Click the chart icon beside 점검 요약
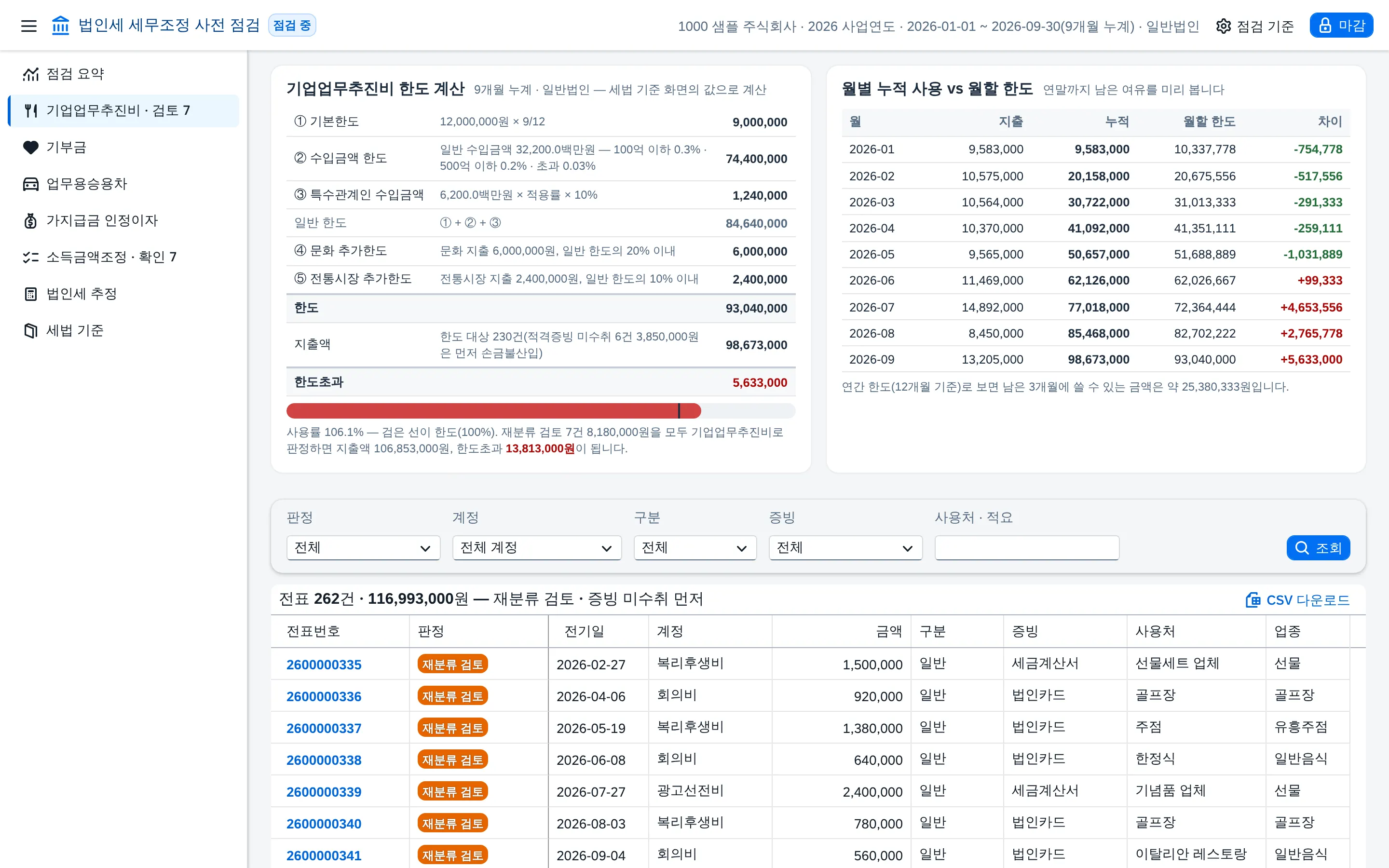This screenshot has width=1389, height=868. pyautogui.click(x=30, y=74)
